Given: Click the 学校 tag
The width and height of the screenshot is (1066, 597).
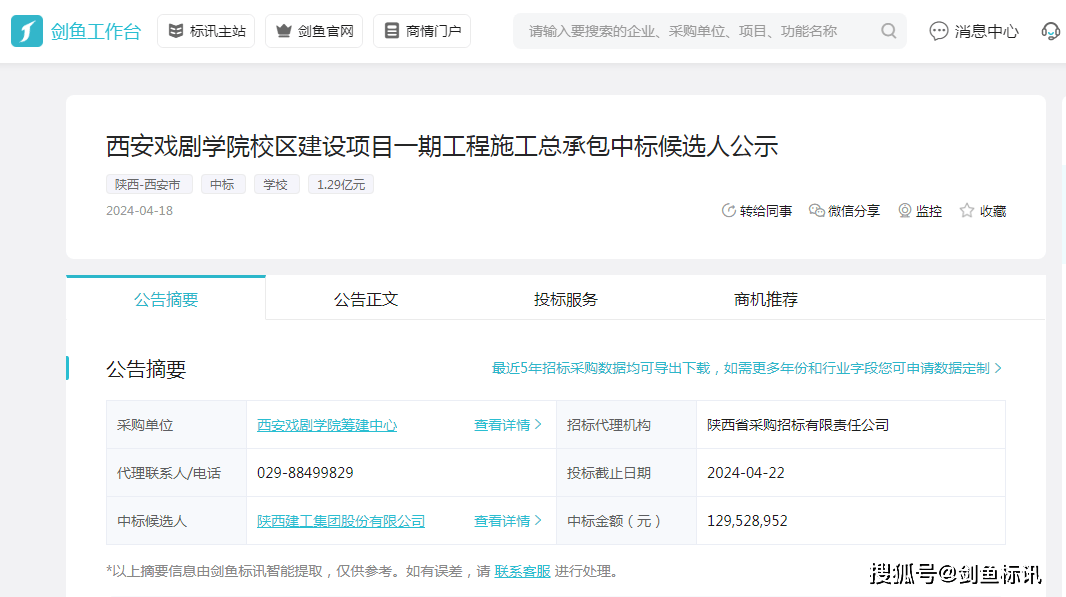Looking at the screenshot, I should [x=277, y=184].
